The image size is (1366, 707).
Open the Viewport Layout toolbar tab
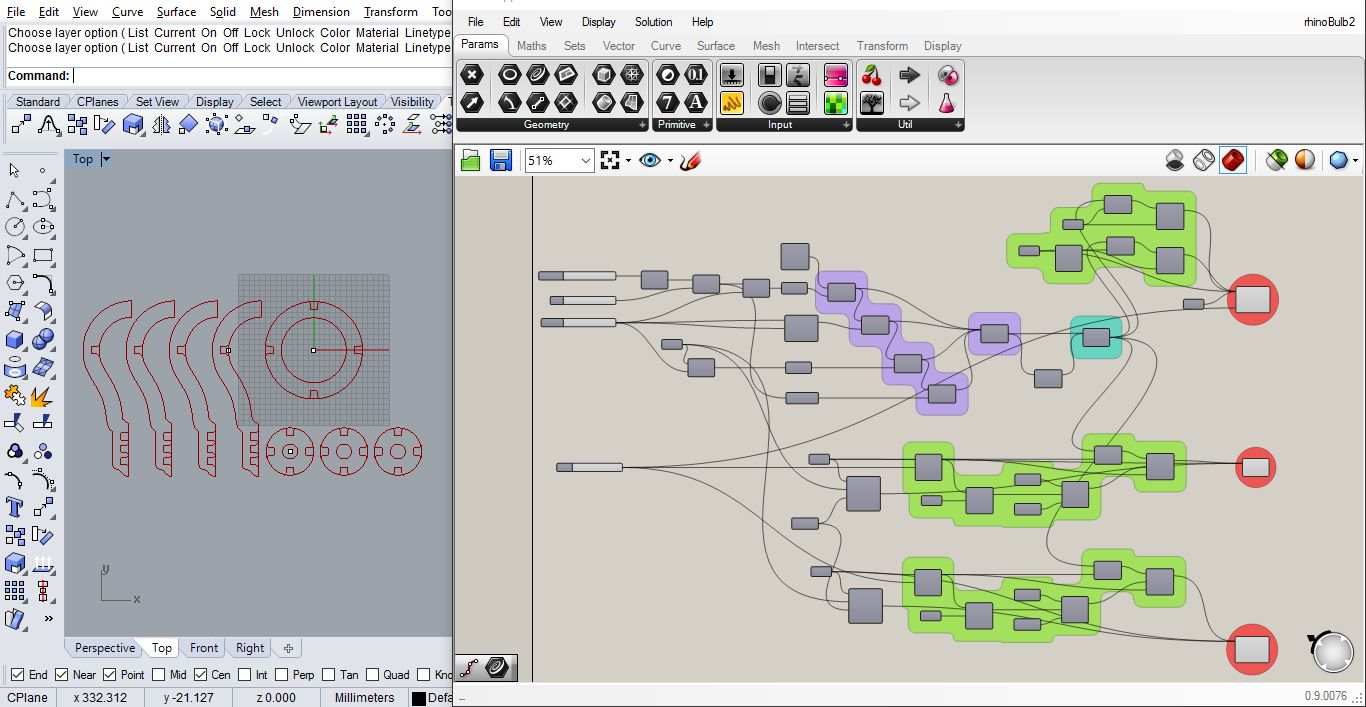pos(337,102)
